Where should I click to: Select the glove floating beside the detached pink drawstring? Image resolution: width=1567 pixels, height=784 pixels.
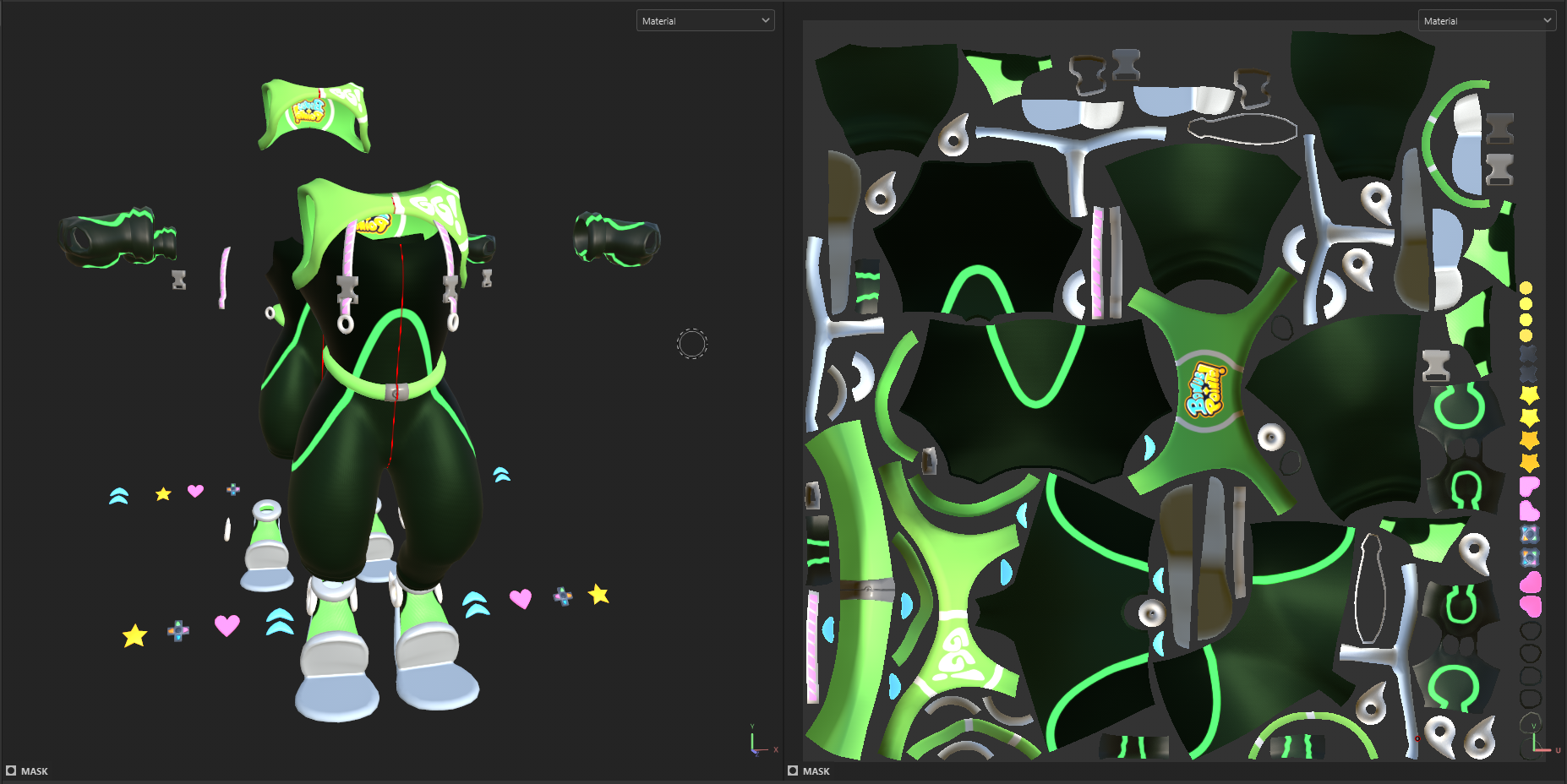(x=118, y=237)
